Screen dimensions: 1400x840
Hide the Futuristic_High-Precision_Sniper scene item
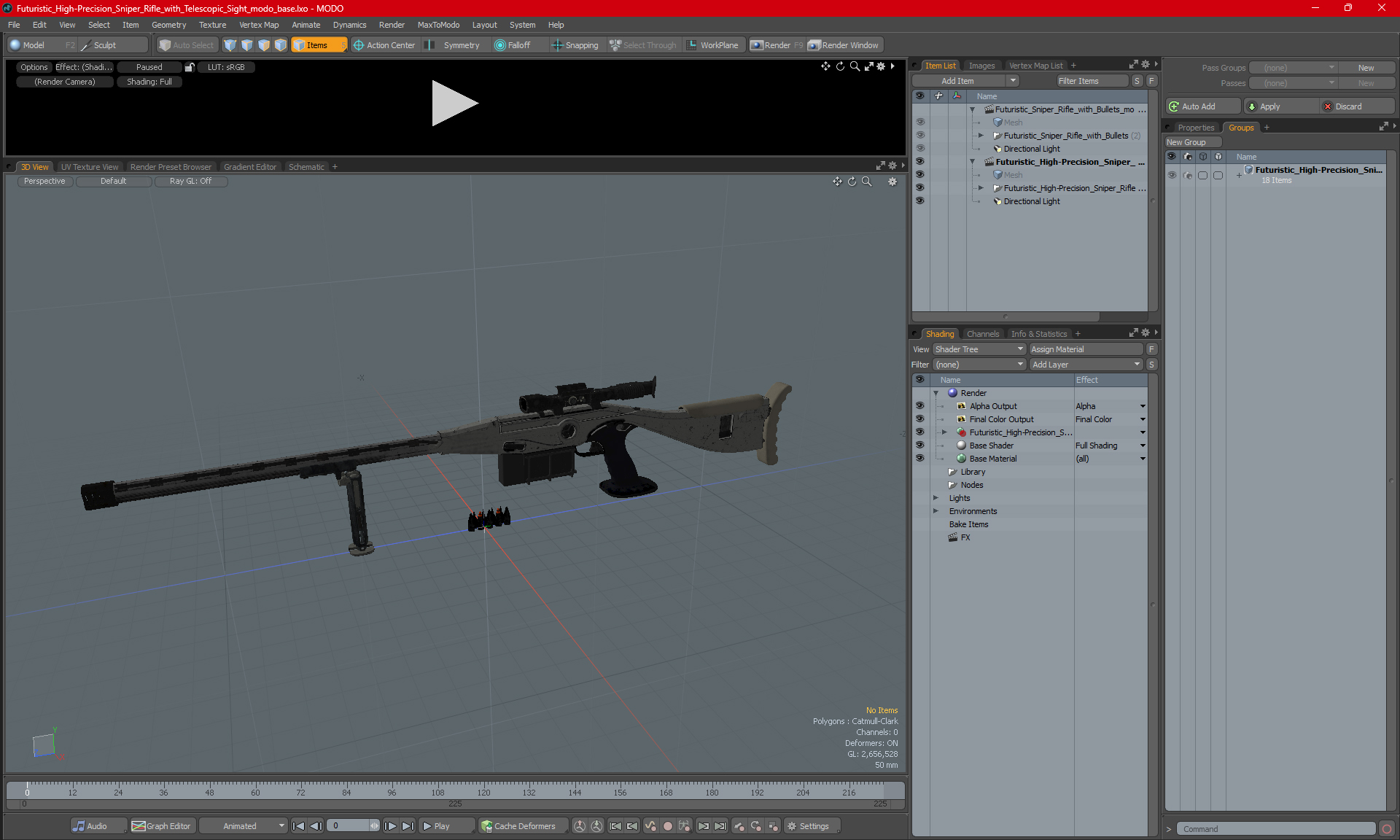(920, 162)
